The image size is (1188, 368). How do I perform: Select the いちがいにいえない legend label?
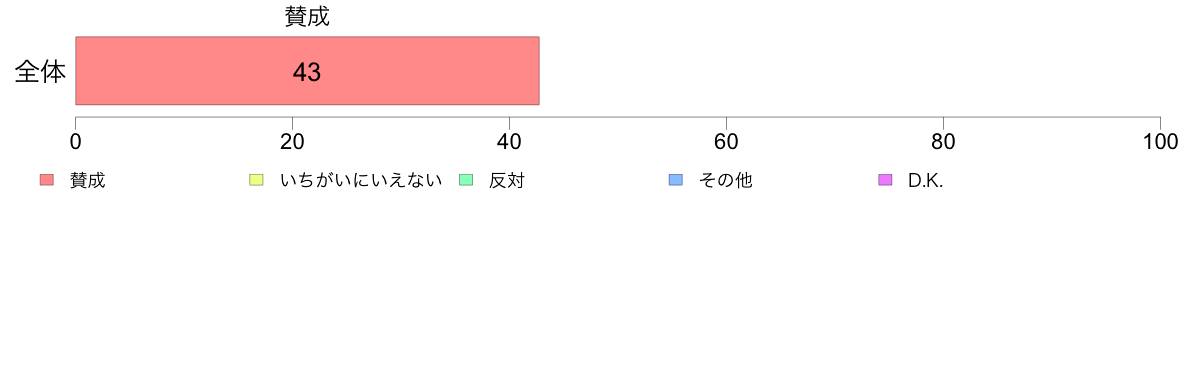coord(361,181)
